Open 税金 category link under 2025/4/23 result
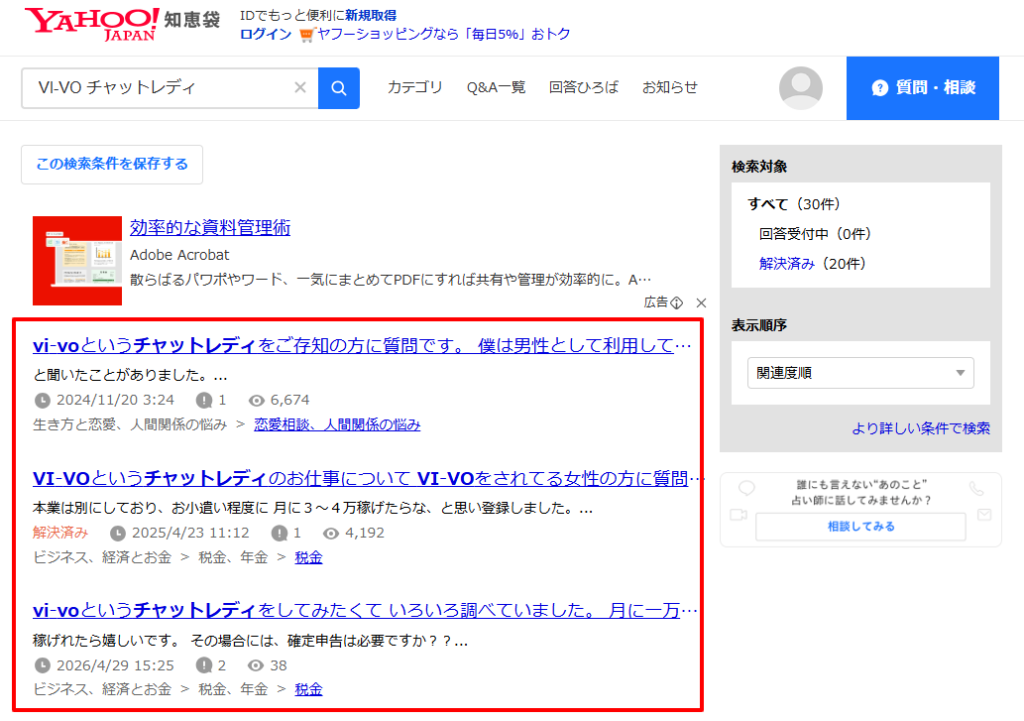 [x=308, y=558]
